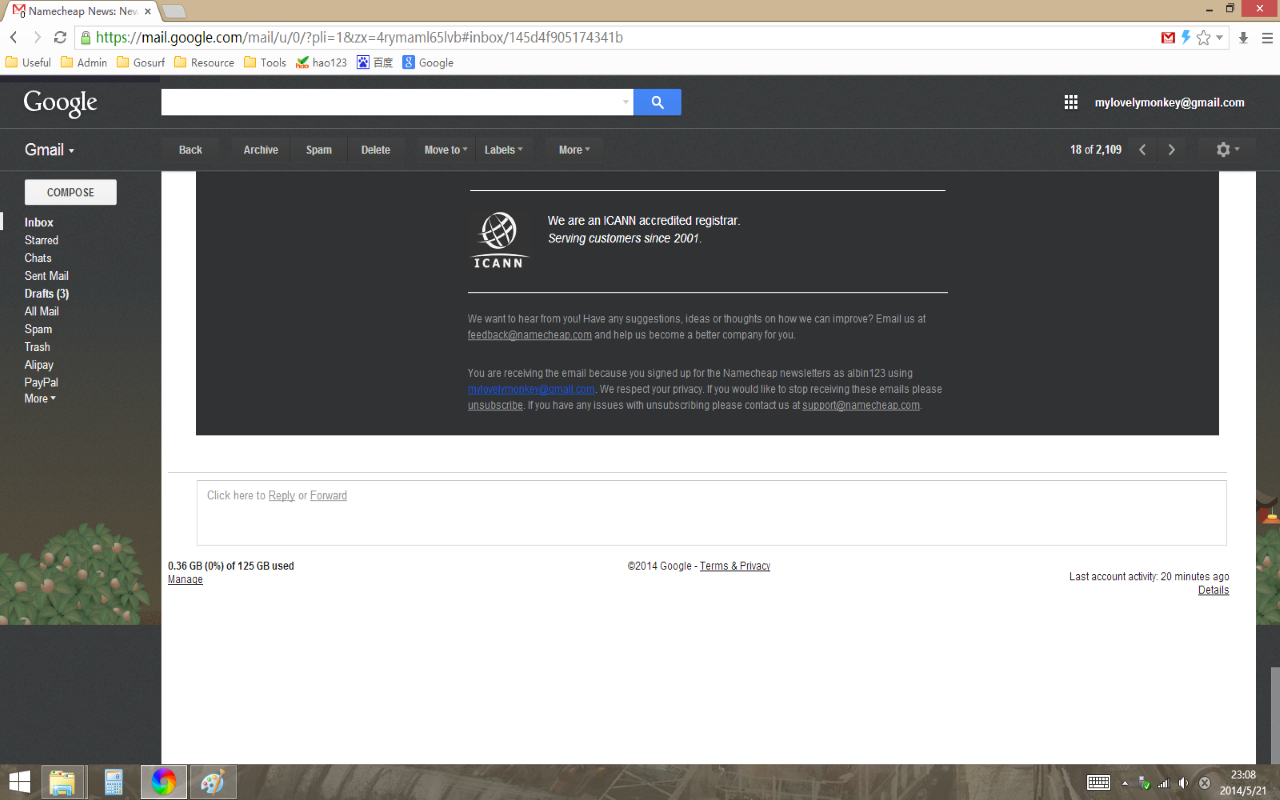This screenshot has height=800, width=1280.
Task: Open the Gmail settings gear menu
Action: coord(1227,150)
